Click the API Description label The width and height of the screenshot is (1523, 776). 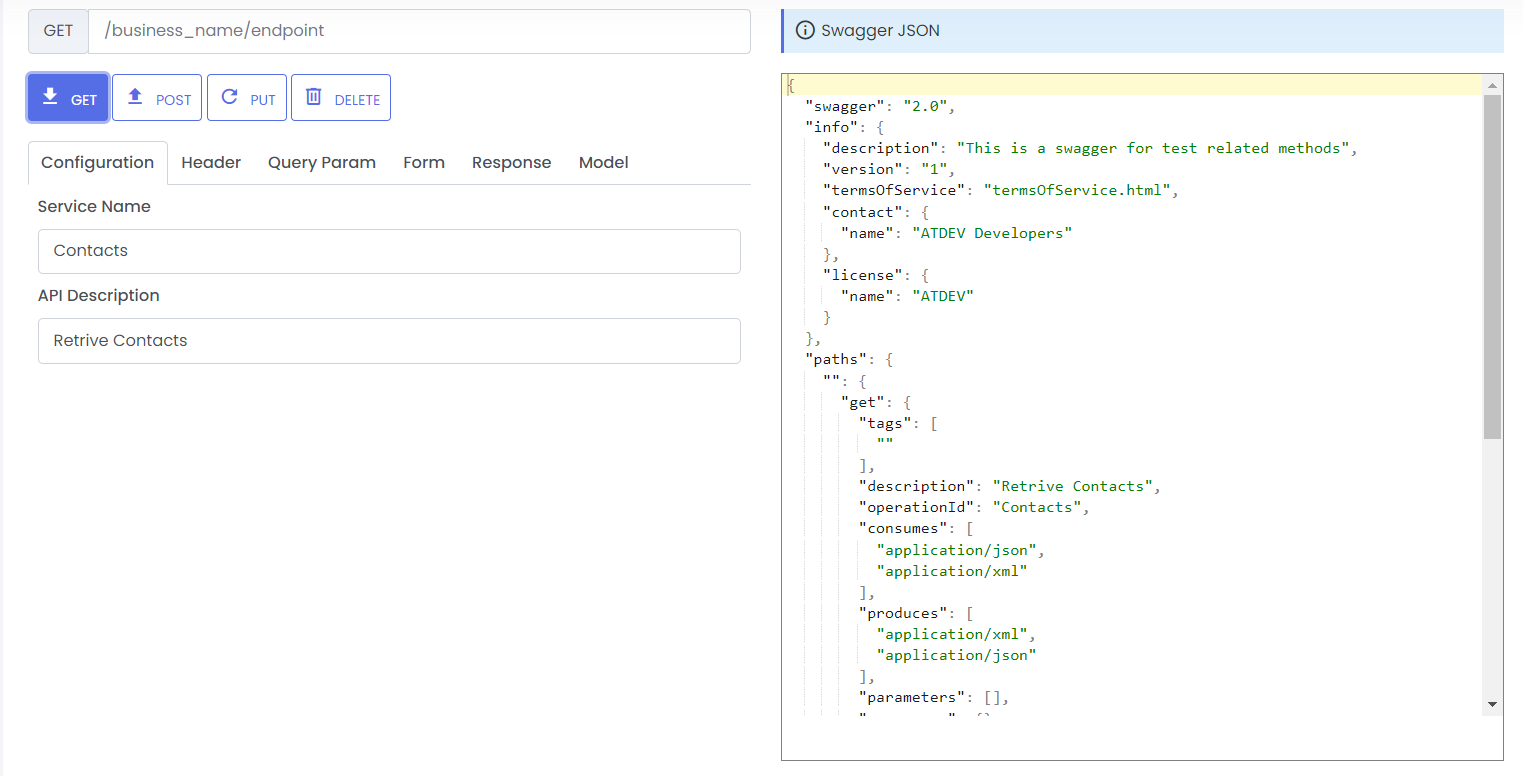pyautogui.click(x=99, y=296)
